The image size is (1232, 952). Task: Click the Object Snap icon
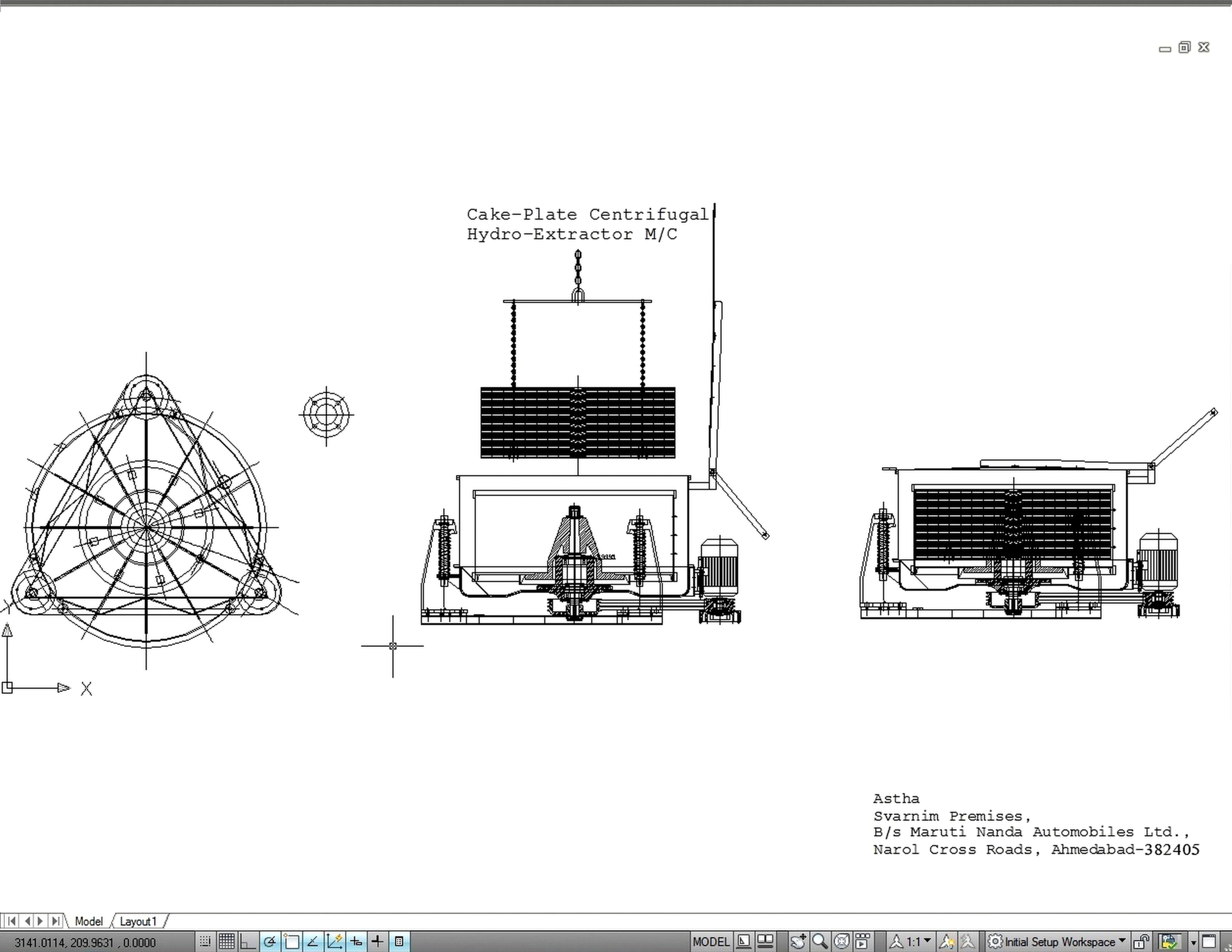(x=292, y=941)
